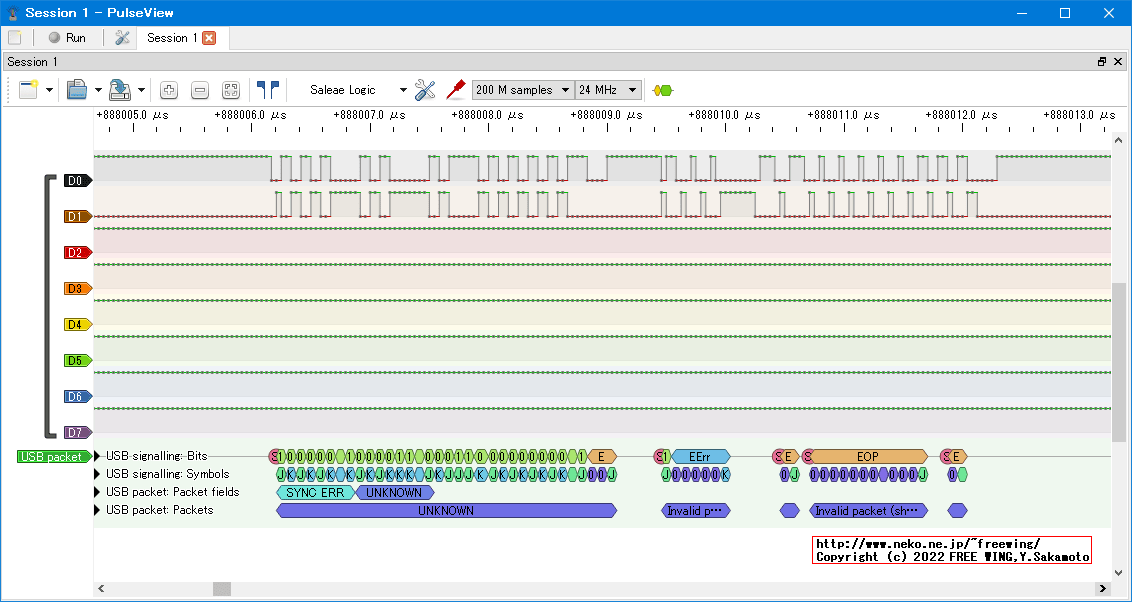1132x602 pixels.
Task: Click the open file folder icon
Action: tap(77, 90)
